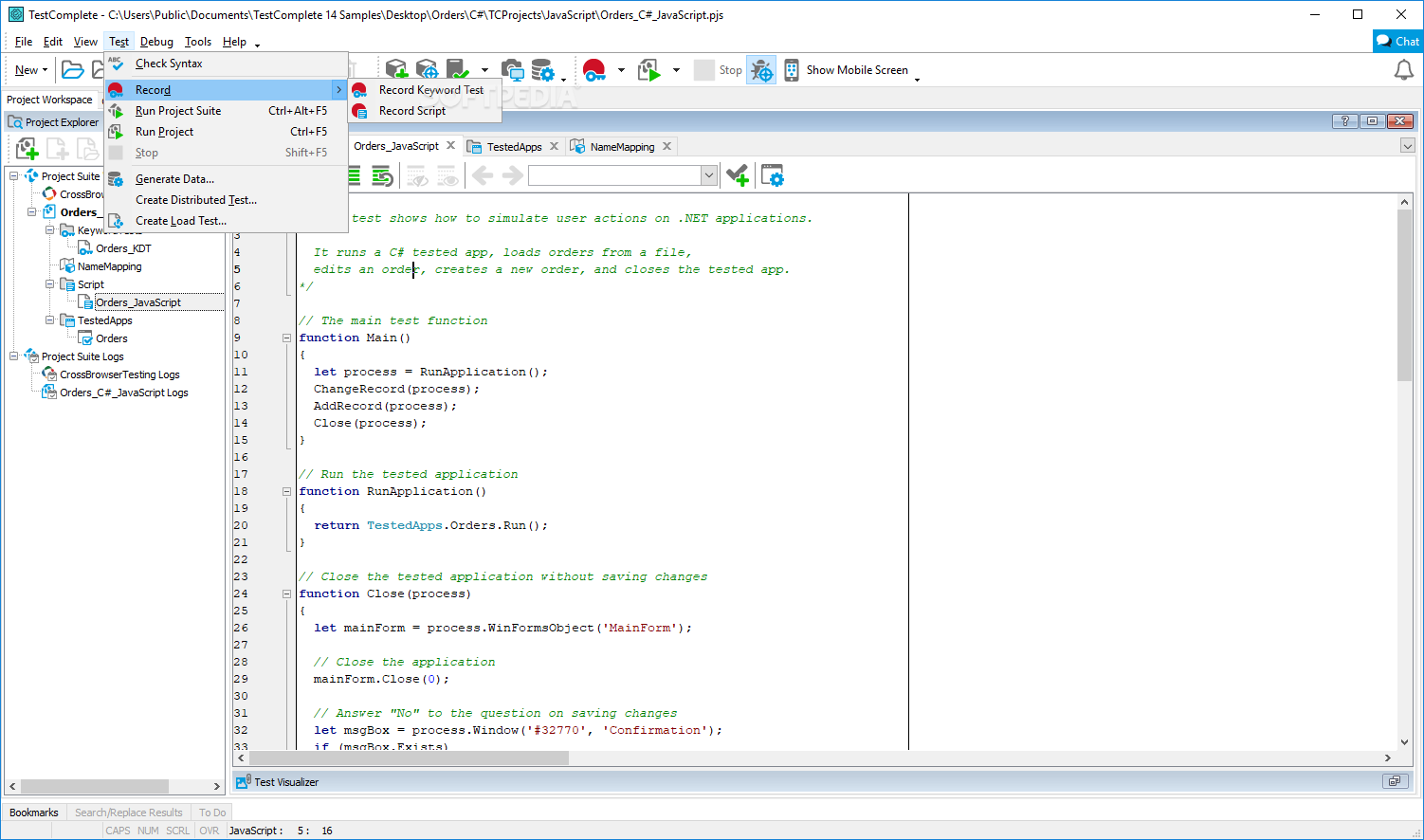Click the Generate Data database icon
The height and width of the screenshot is (840, 1424).
pyautogui.click(x=116, y=179)
